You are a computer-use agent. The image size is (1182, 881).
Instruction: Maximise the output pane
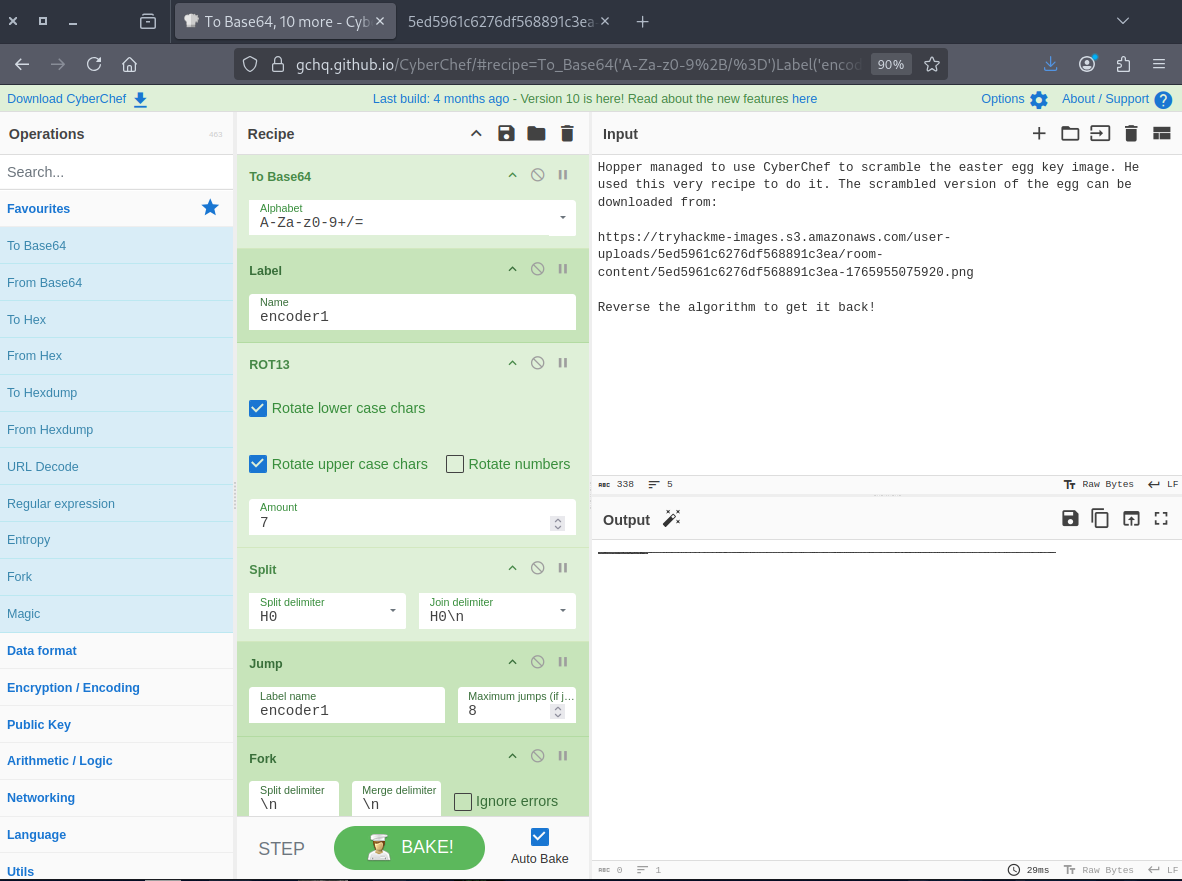tap(1161, 518)
